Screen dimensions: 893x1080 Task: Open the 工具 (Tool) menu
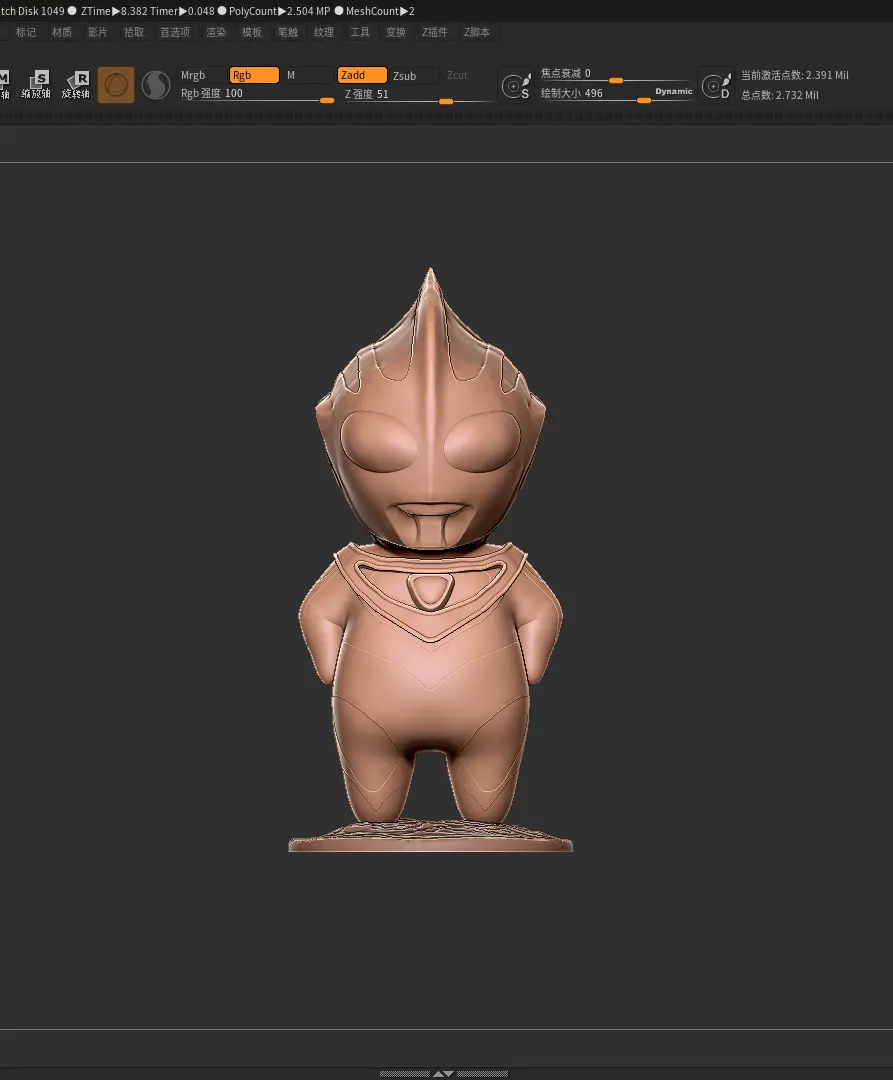(x=359, y=32)
